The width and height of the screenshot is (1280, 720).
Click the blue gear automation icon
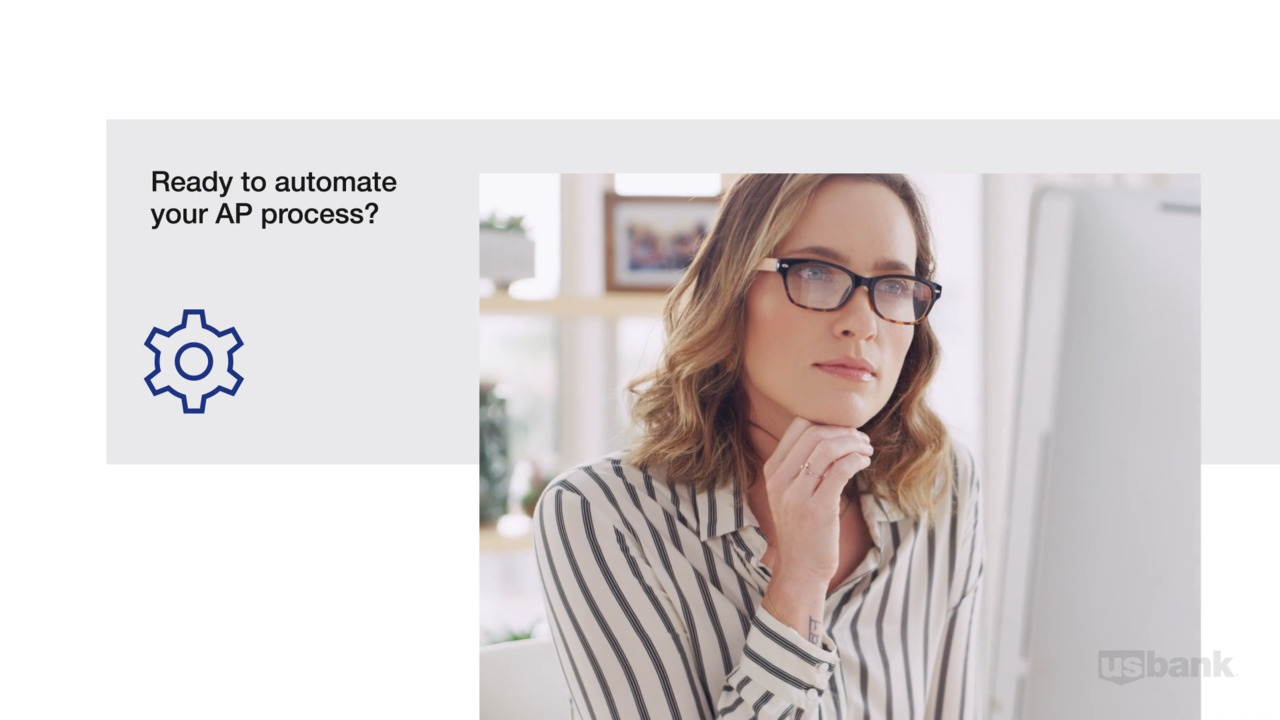click(x=194, y=361)
